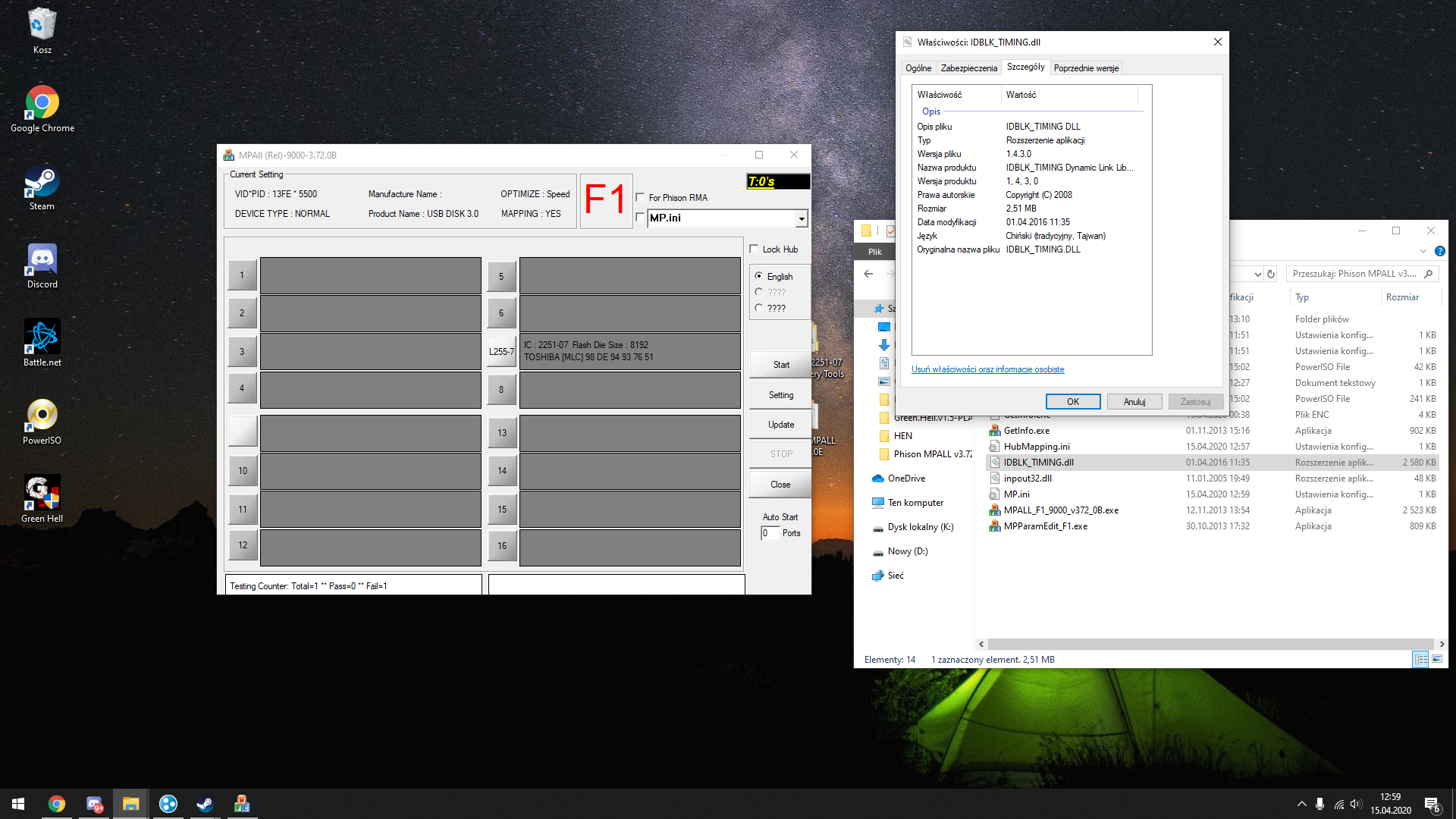Image resolution: width=1456 pixels, height=819 pixels.
Task: Expand the Explorer address bar history dropdown
Action: pos(1257,274)
